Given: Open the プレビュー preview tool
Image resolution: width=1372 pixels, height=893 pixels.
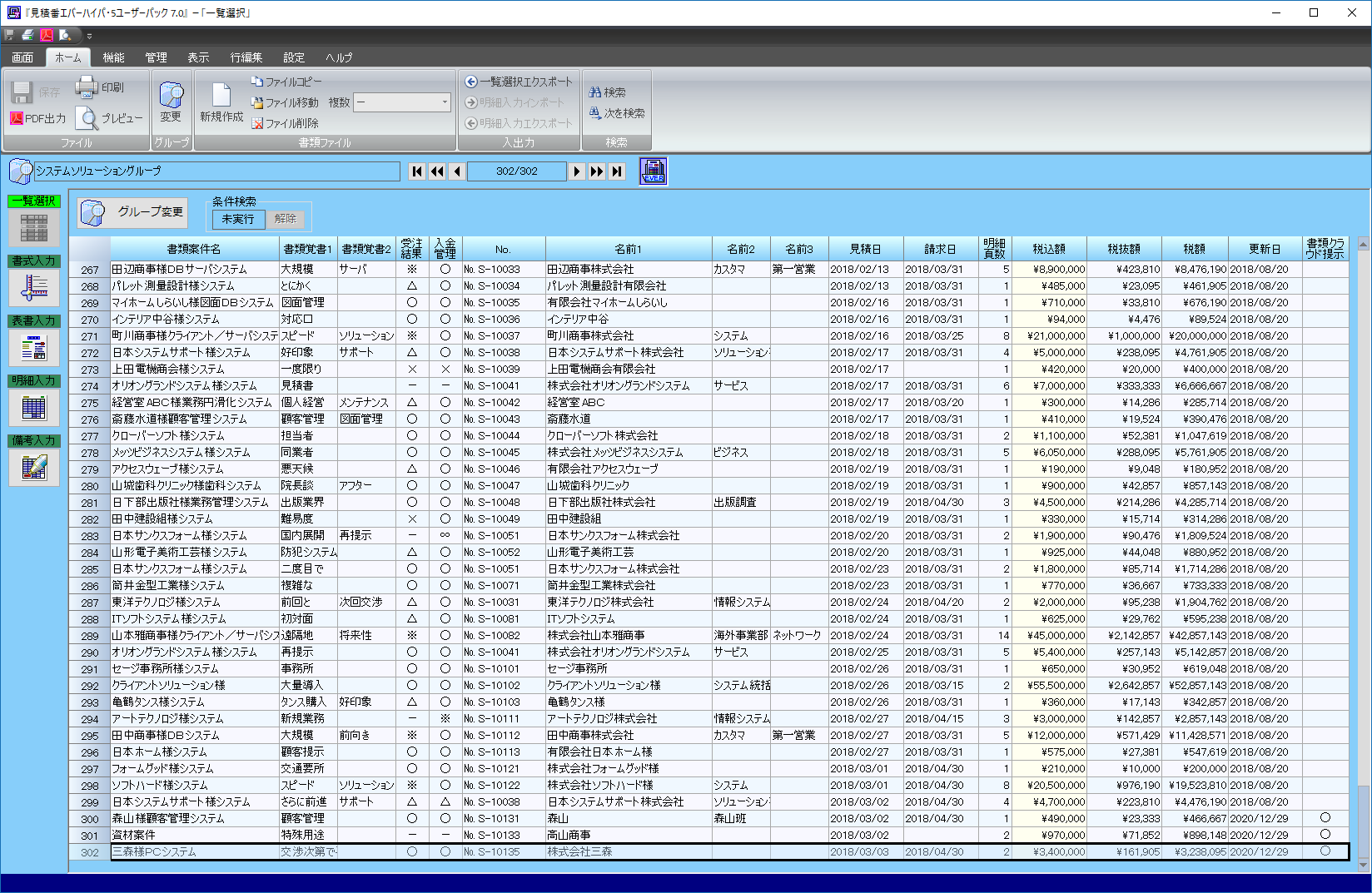Looking at the screenshot, I should [109, 118].
